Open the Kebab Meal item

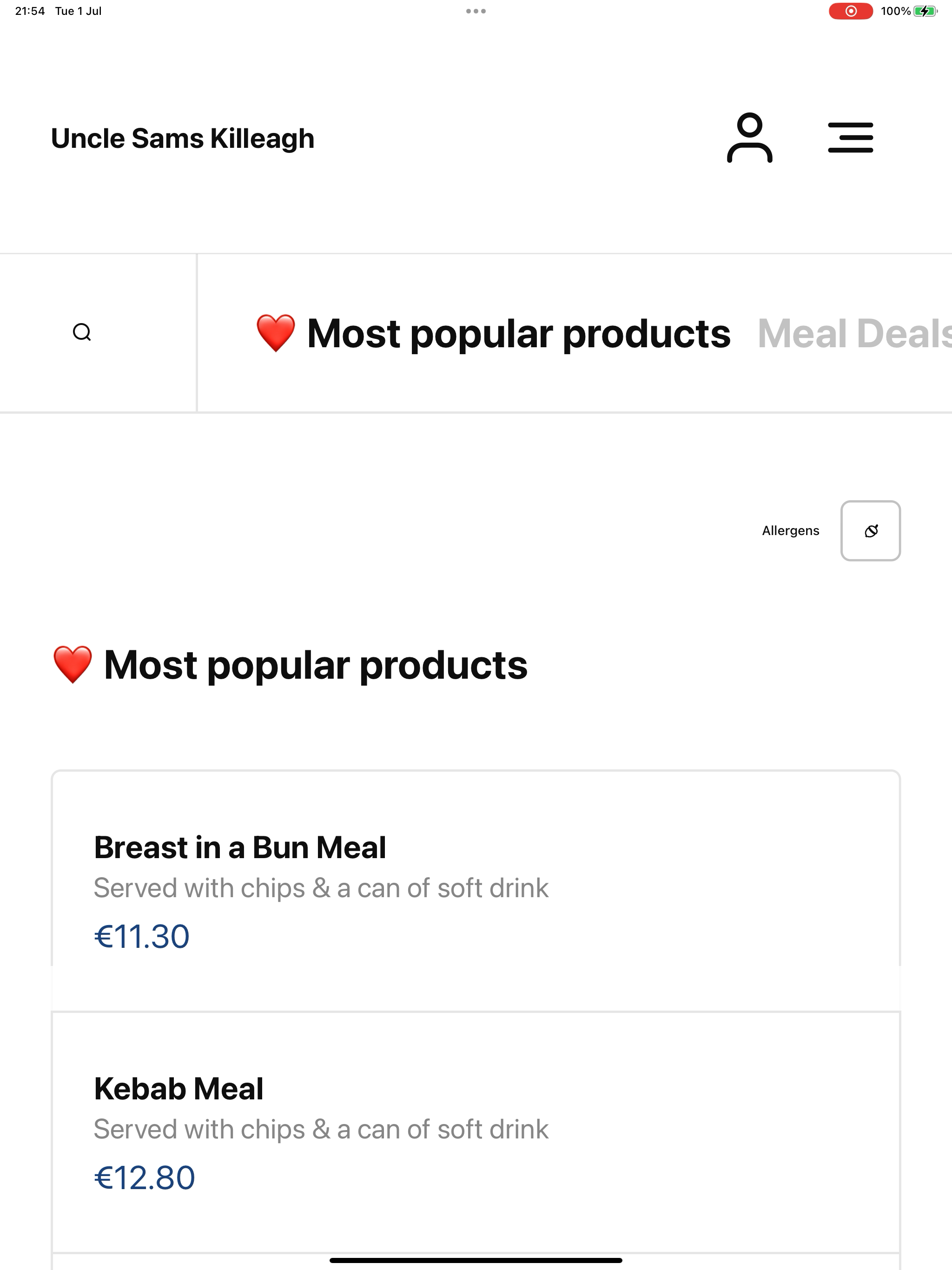pyautogui.click(x=476, y=1131)
